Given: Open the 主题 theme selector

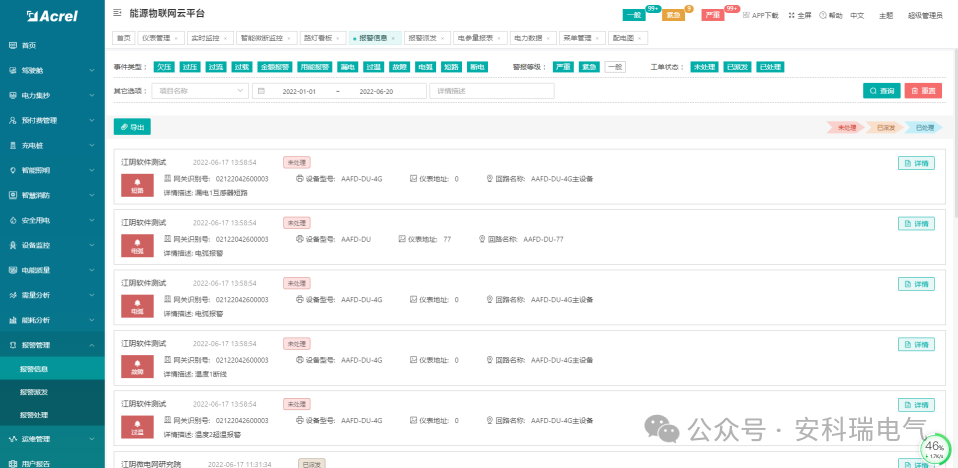Looking at the screenshot, I should 885,15.
